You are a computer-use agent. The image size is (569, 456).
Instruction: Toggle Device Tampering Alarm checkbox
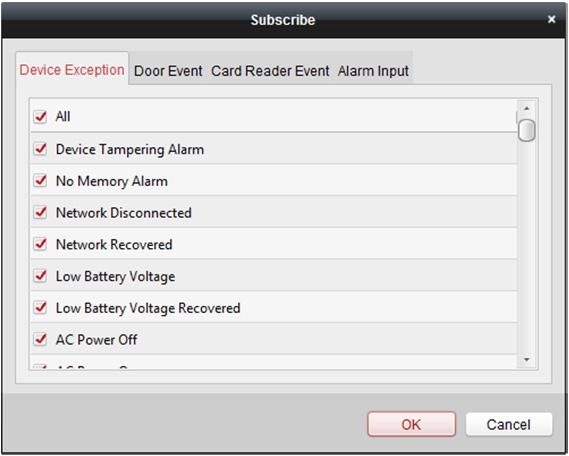[40, 149]
